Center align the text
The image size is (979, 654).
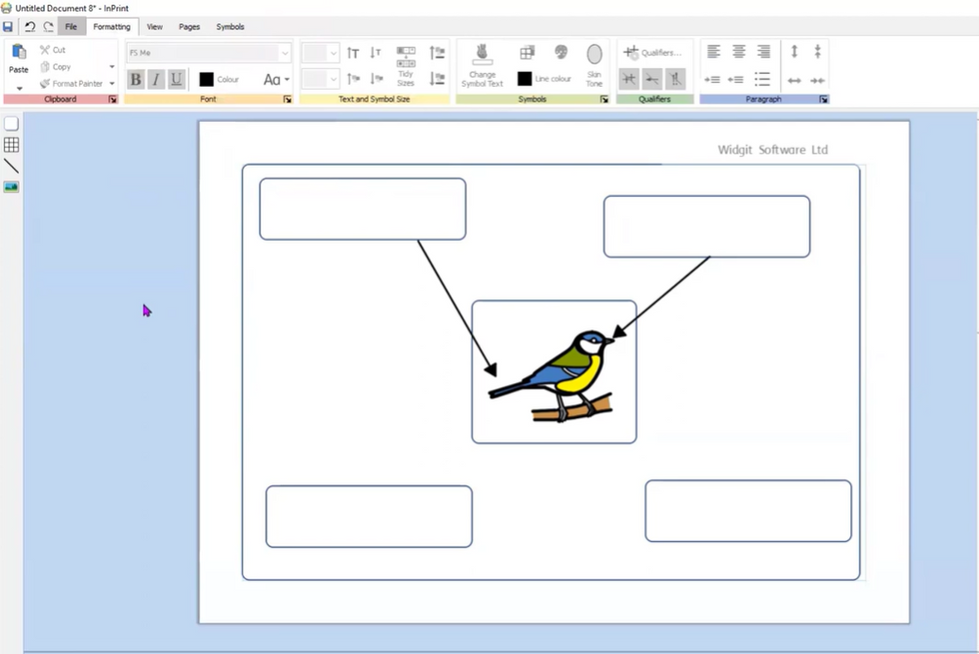point(739,52)
